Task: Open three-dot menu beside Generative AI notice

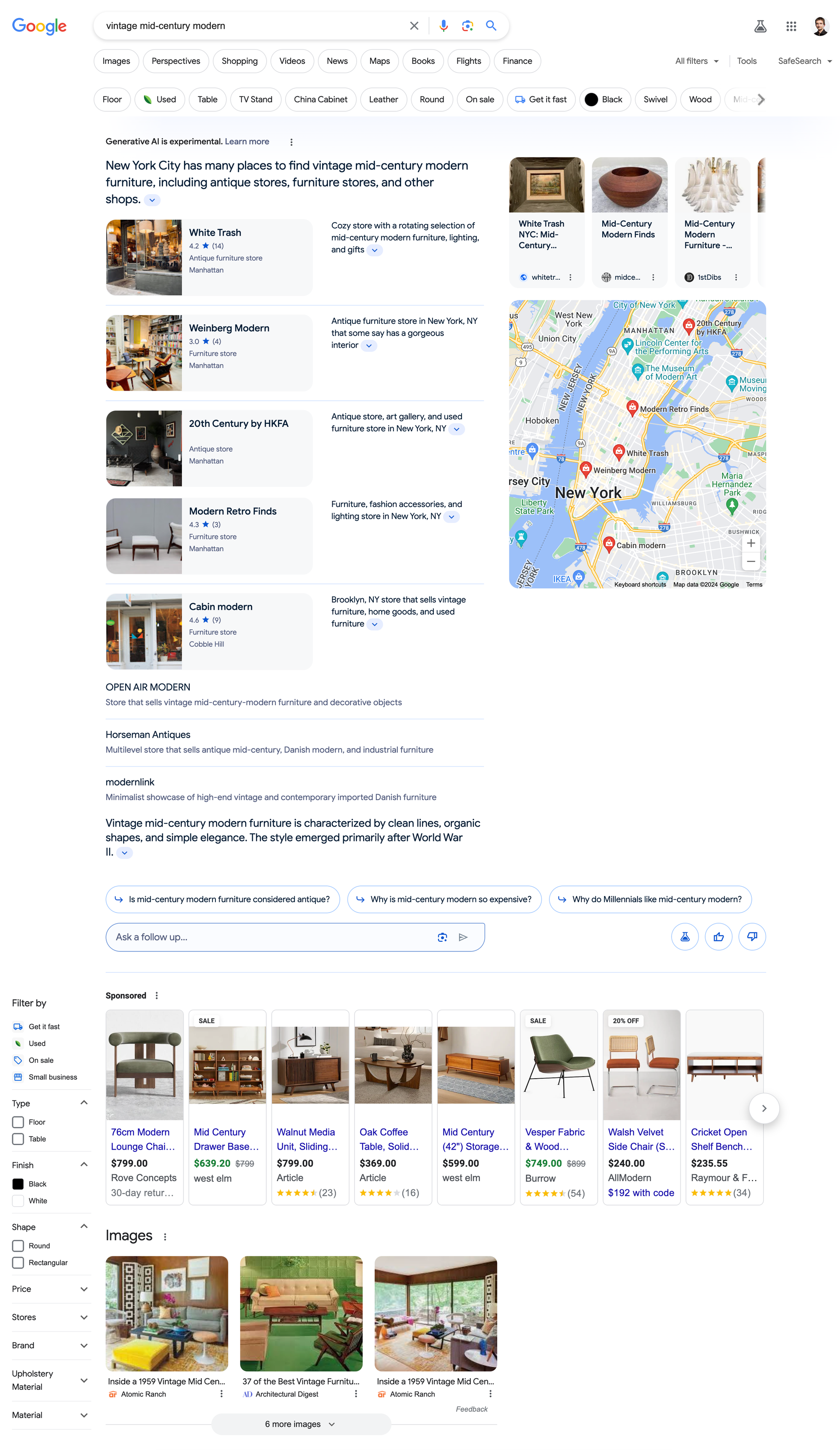Action: tap(291, 142)
